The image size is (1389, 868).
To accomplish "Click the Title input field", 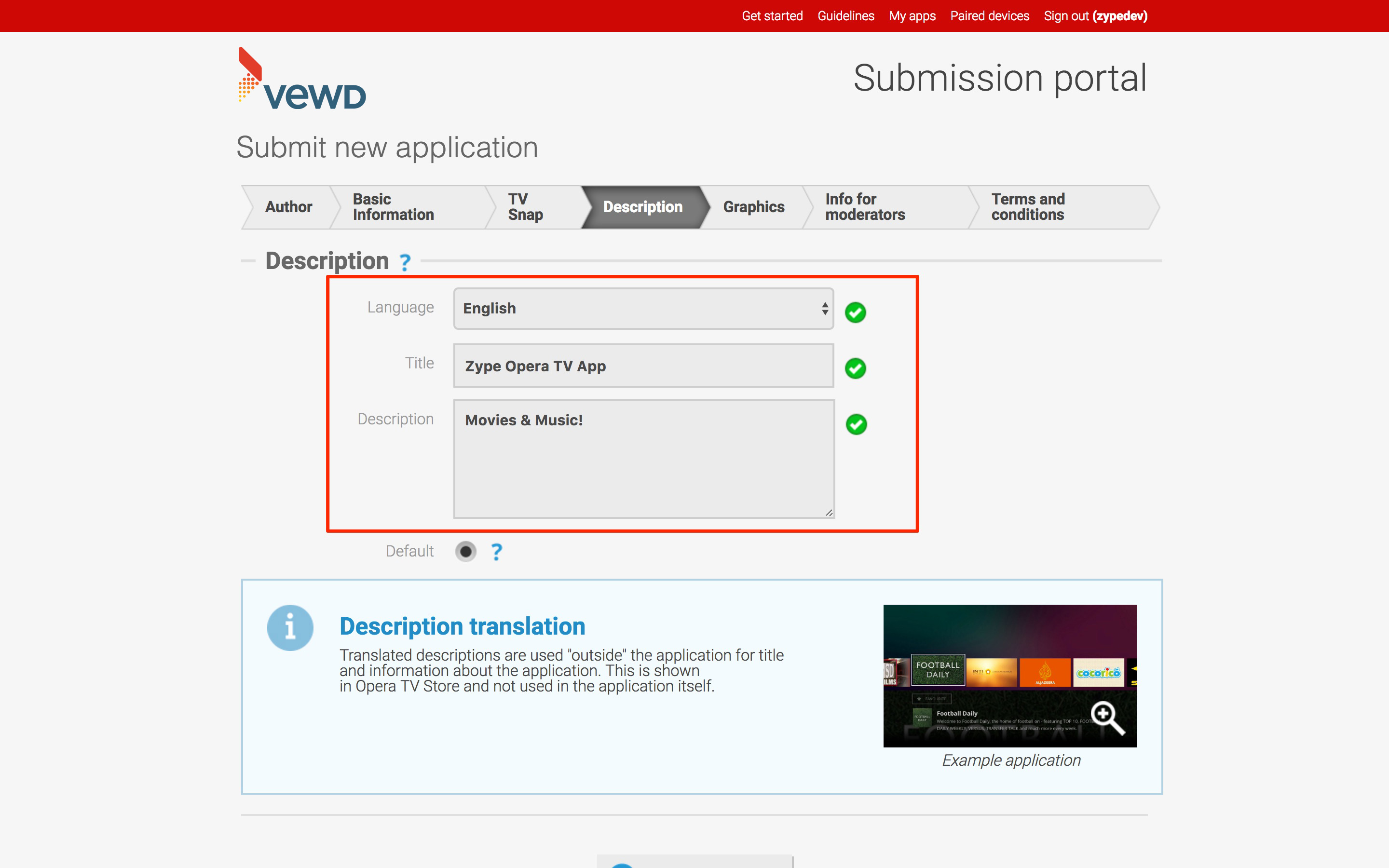I will coord(643,366).
